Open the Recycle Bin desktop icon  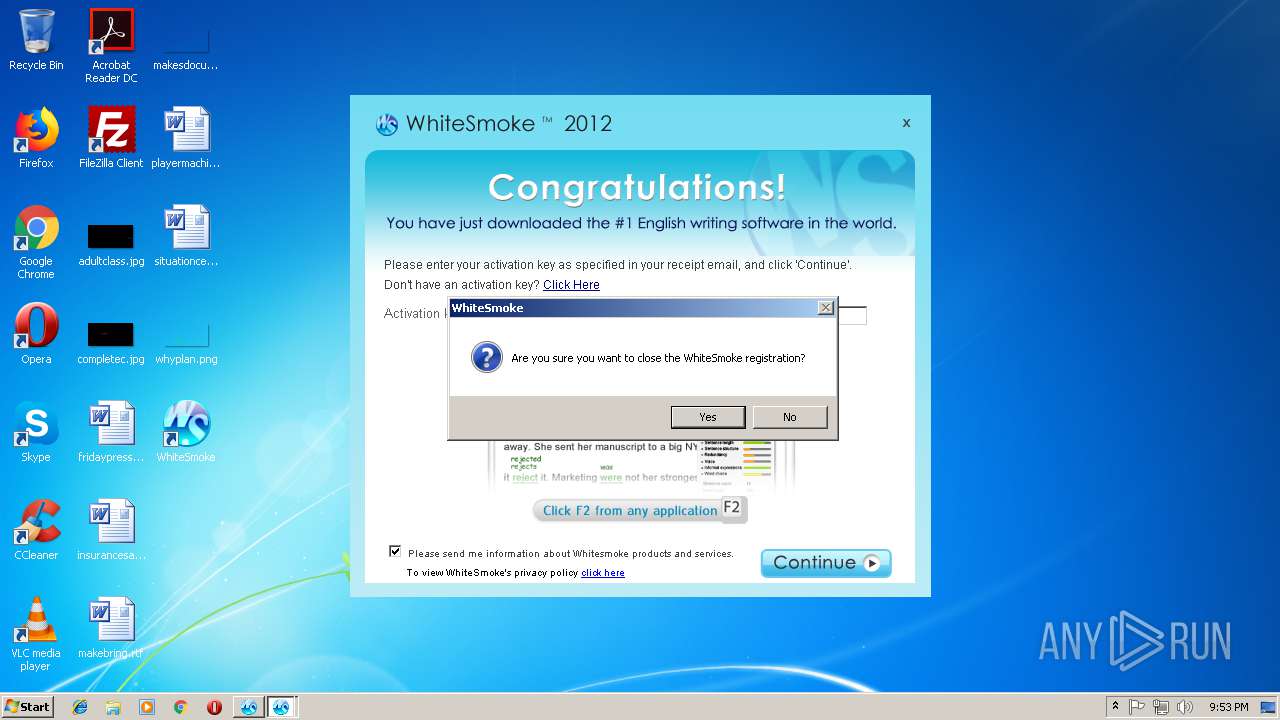tap(36, 40)
